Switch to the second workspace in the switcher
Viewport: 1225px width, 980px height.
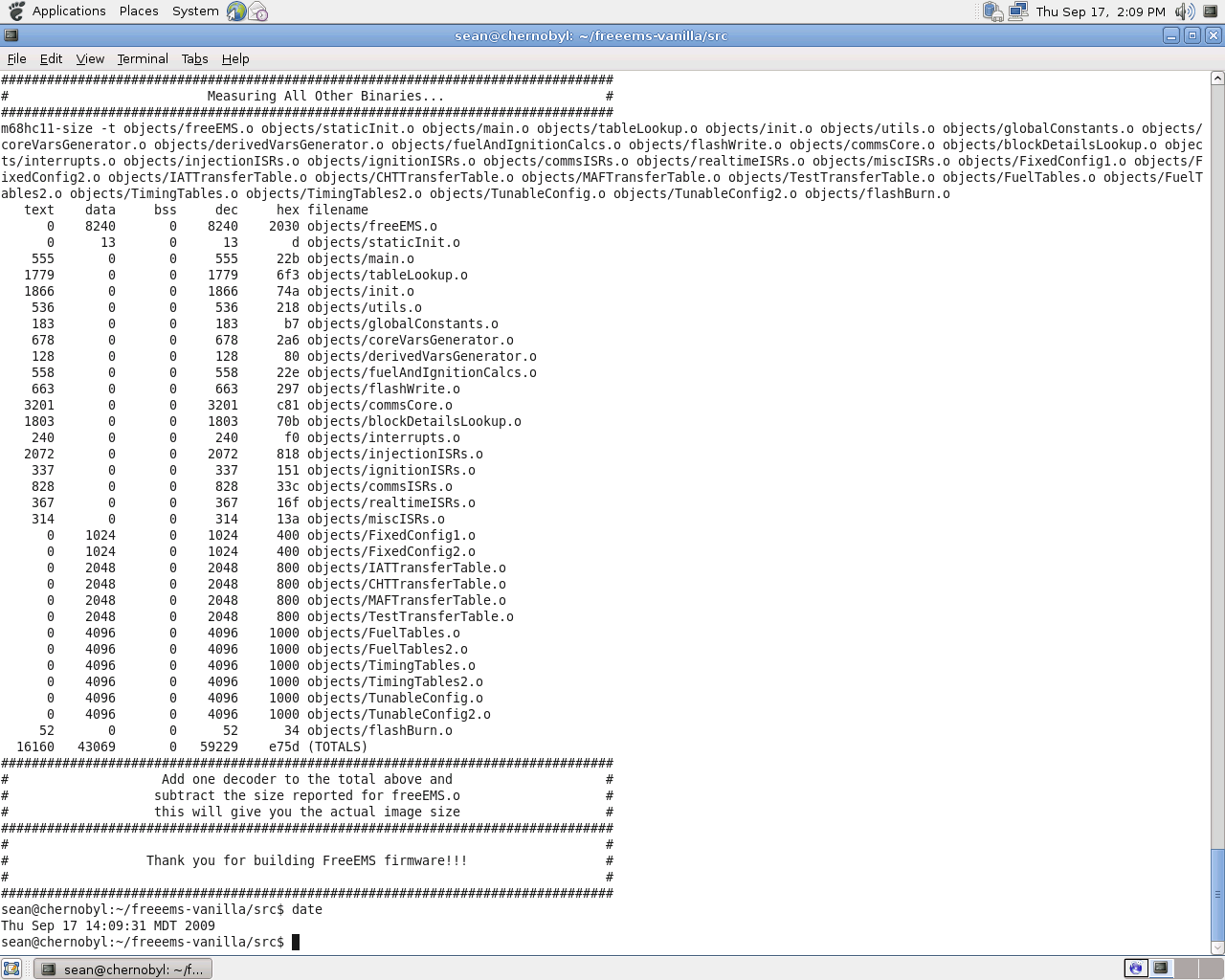tap(1160, 969)
